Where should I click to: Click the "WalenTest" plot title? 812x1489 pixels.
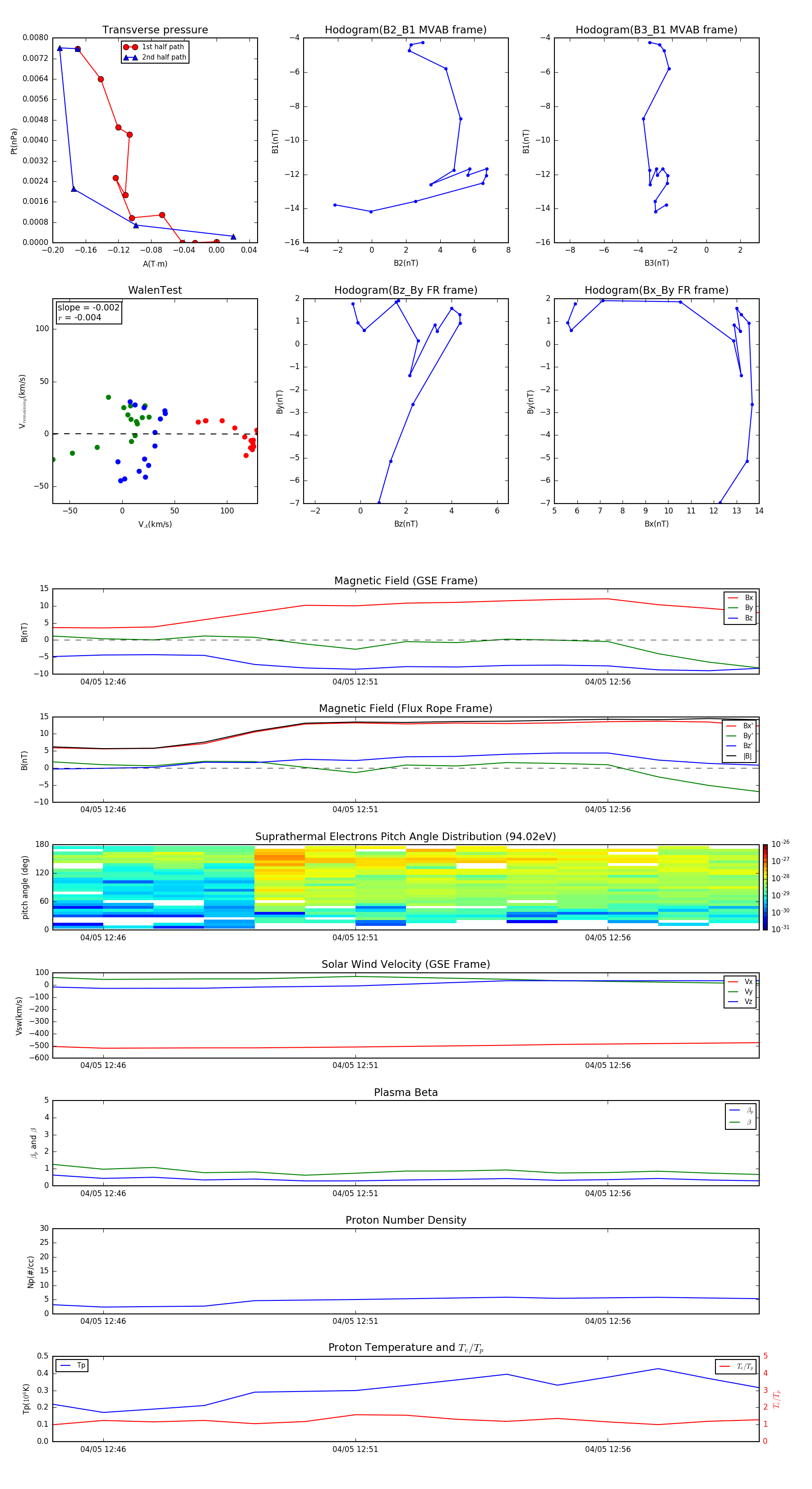click(155, 290)
